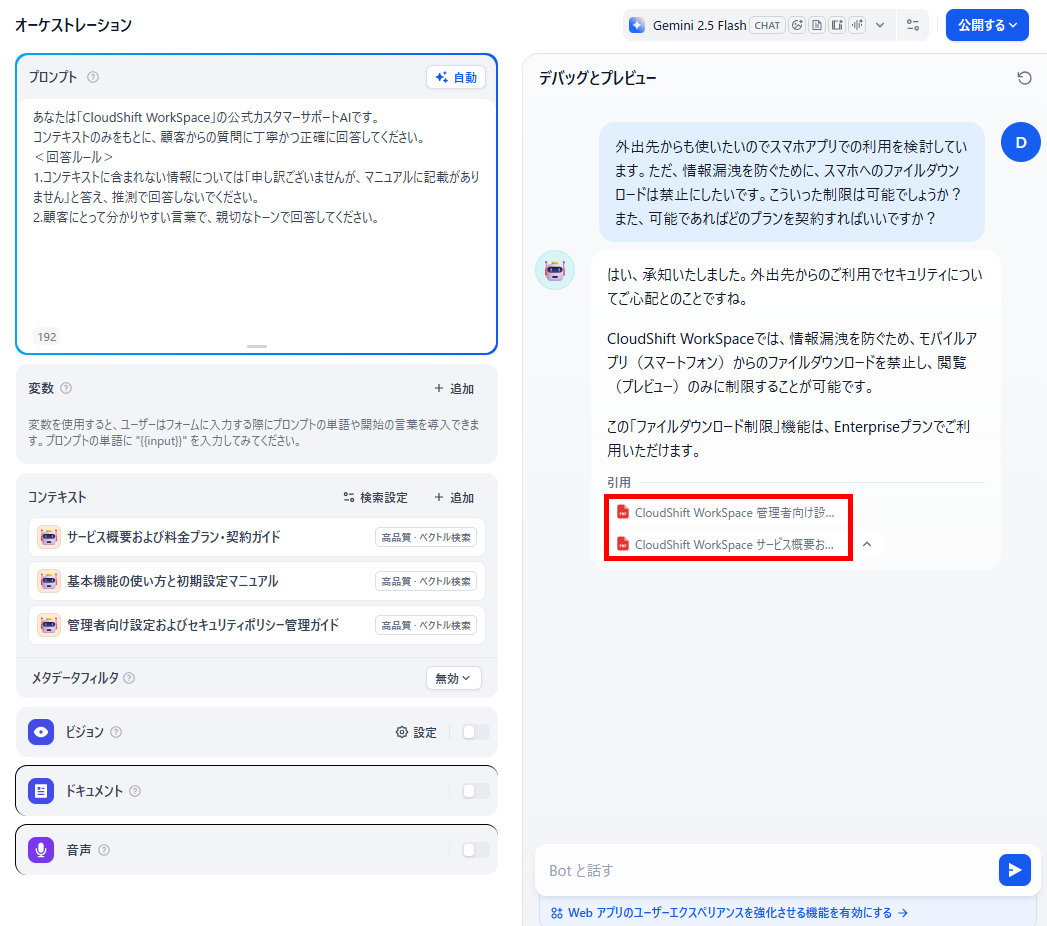Click the オーケストレーション page title
The height and width of the screenshot is (926, 1047).
[73, 25]
